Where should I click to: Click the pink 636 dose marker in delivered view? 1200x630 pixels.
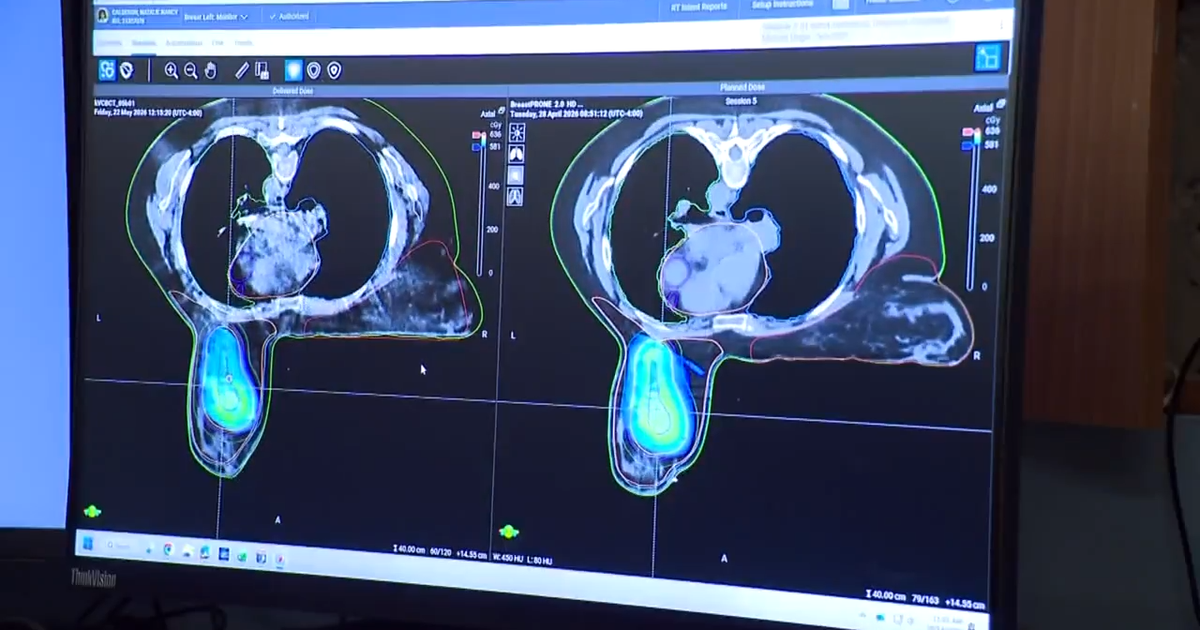coord(476,134)
